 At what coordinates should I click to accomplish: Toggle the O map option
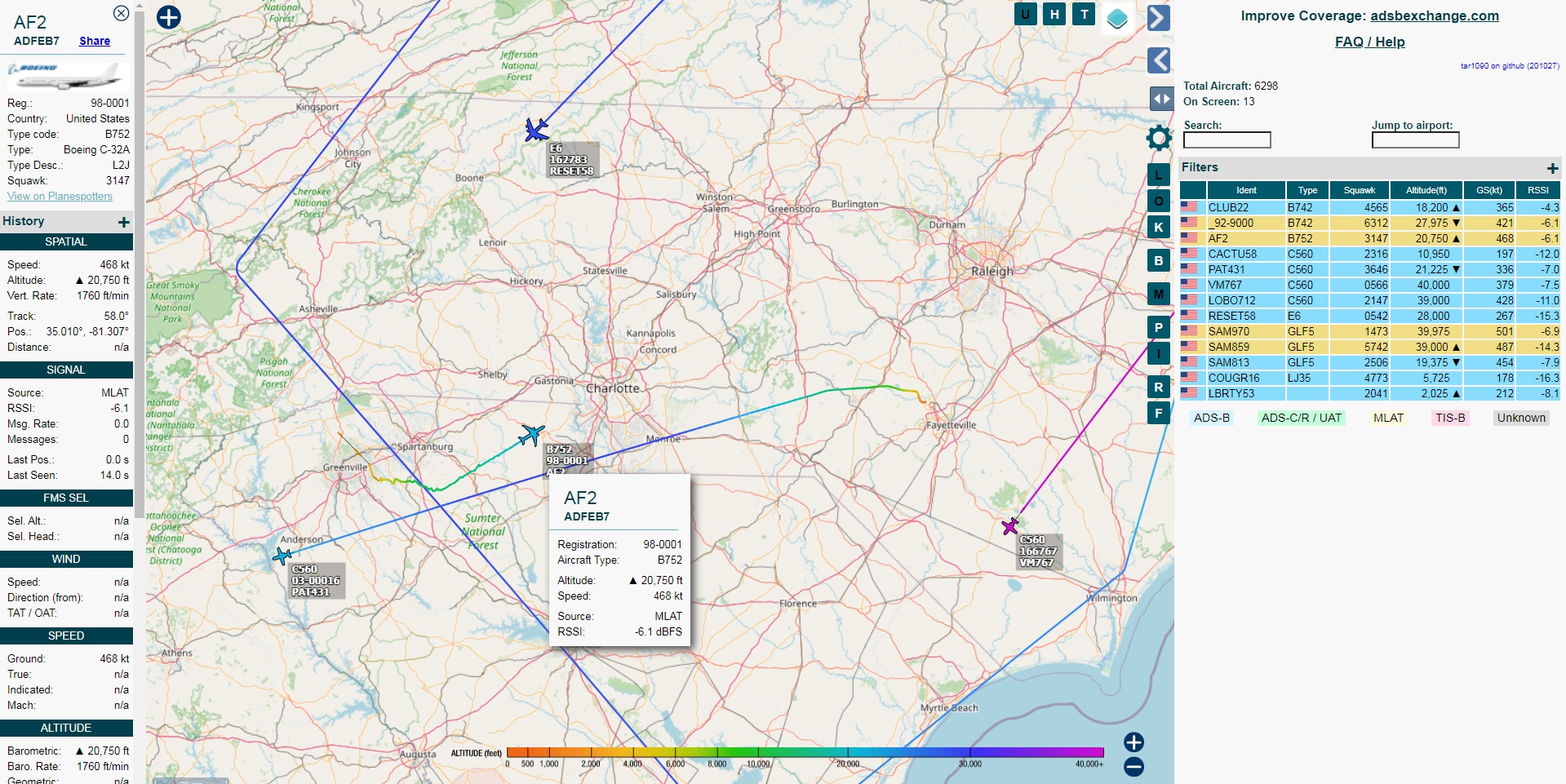(1159, 201)
